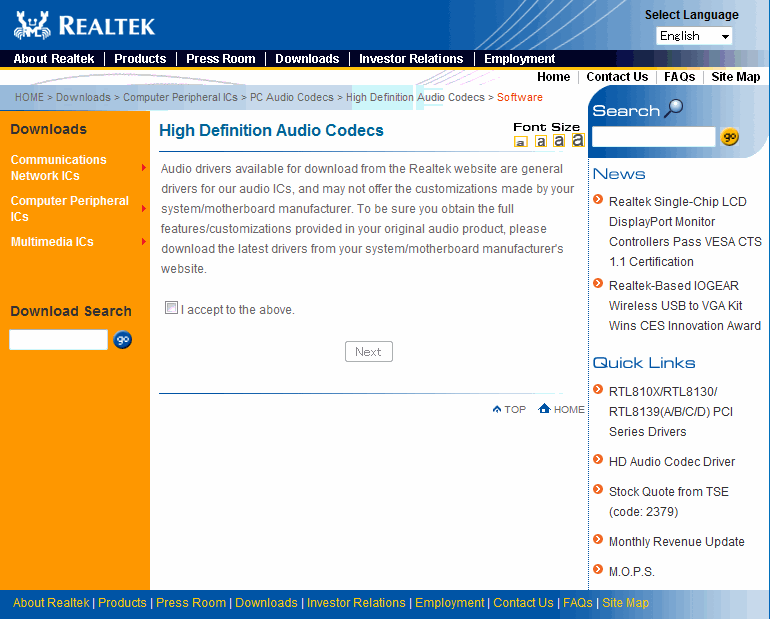This screenshot has width=770, height=619.
Task: Click the magnifier icon beside Search
Action: (x=674, y=108)
